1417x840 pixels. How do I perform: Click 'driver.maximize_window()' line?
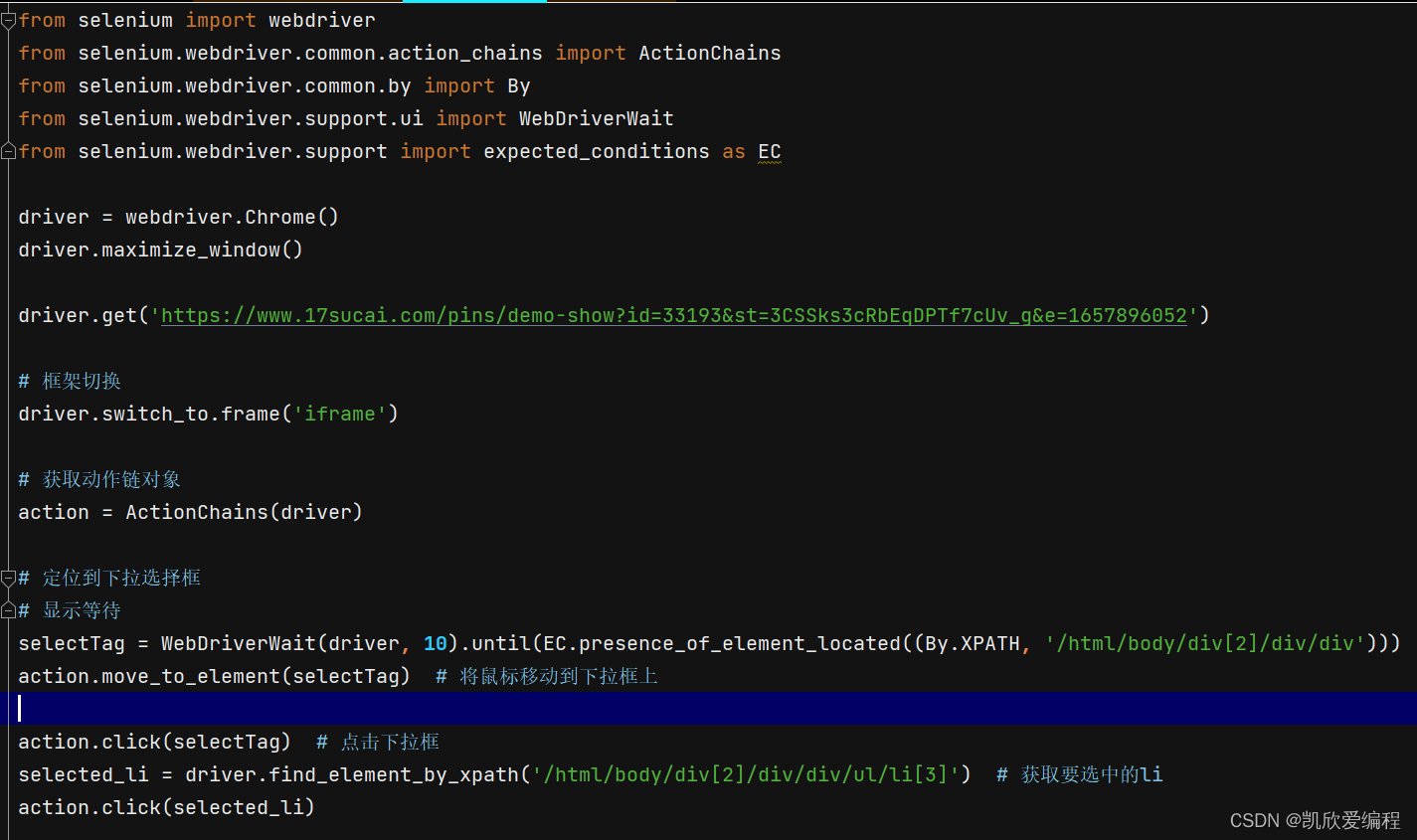pos(161,251)
